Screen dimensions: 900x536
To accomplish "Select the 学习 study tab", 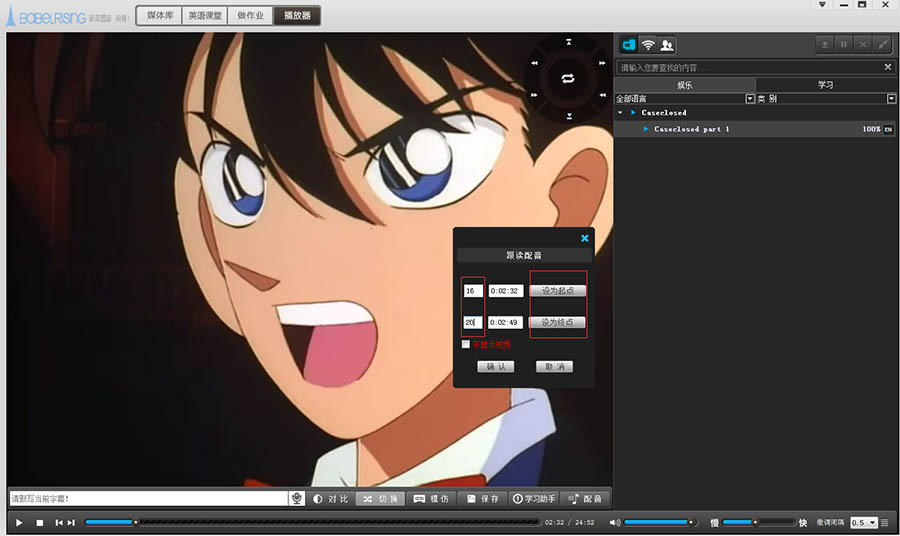I will pyautogui.click(x=825, y=85).
